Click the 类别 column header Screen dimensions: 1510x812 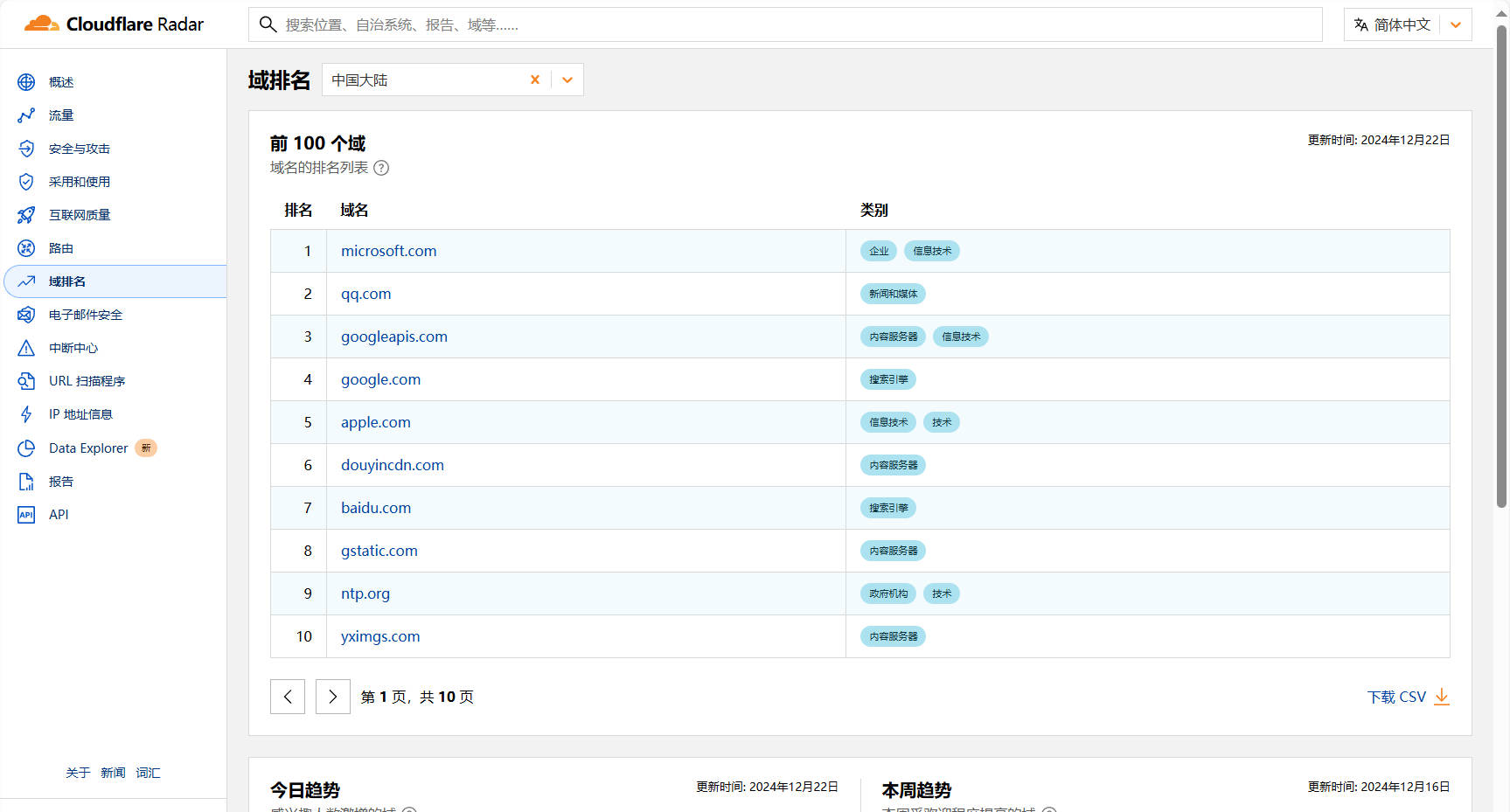coord(874,210)
